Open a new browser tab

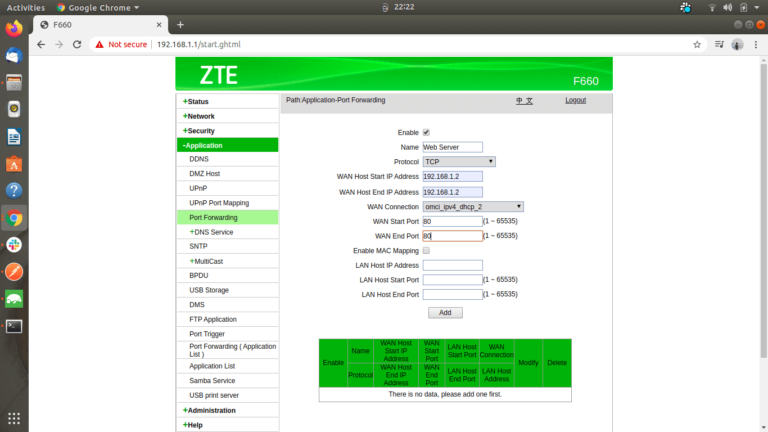click(180, 24)
